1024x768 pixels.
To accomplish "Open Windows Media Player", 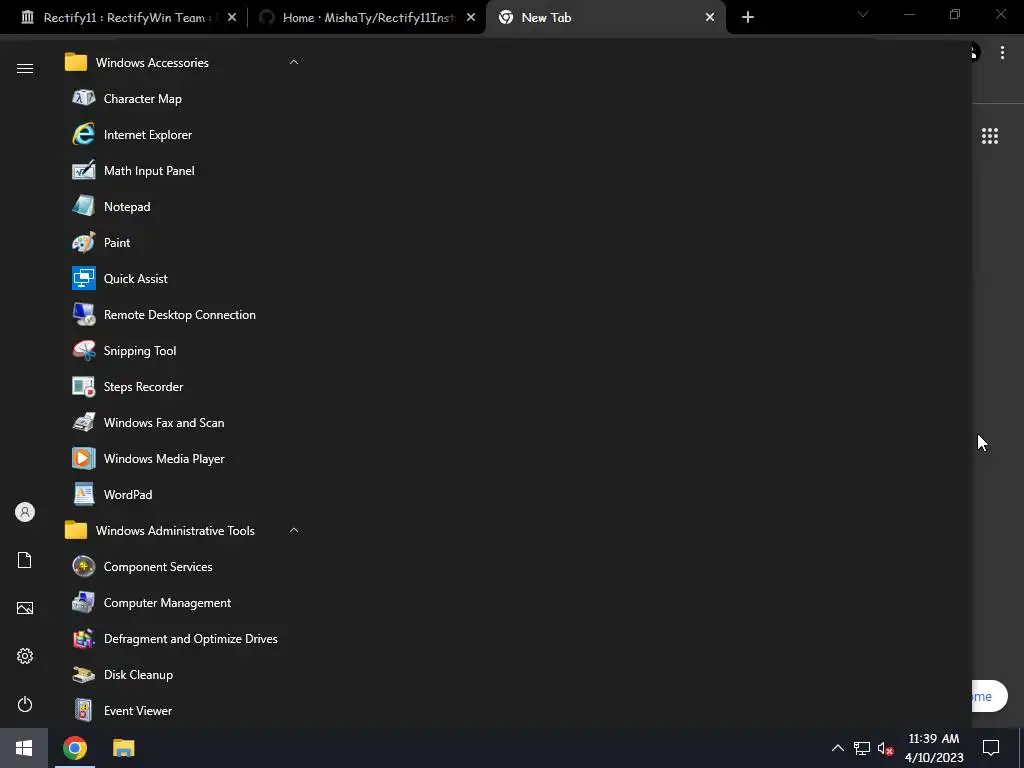I will pyautogui.click(x=183, y=458).
